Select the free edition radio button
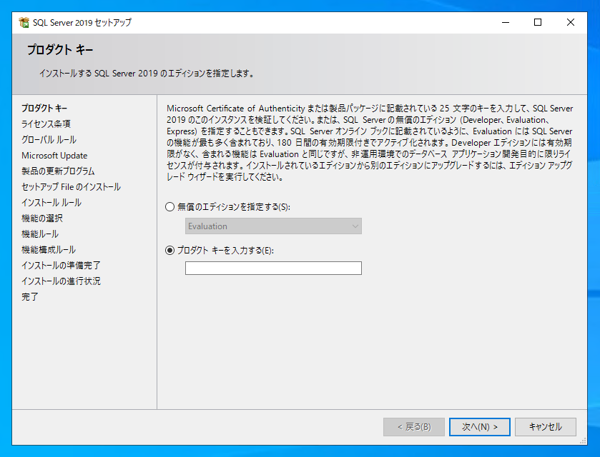Viewport: 600px width, 457px height. [x=170, y=207]
